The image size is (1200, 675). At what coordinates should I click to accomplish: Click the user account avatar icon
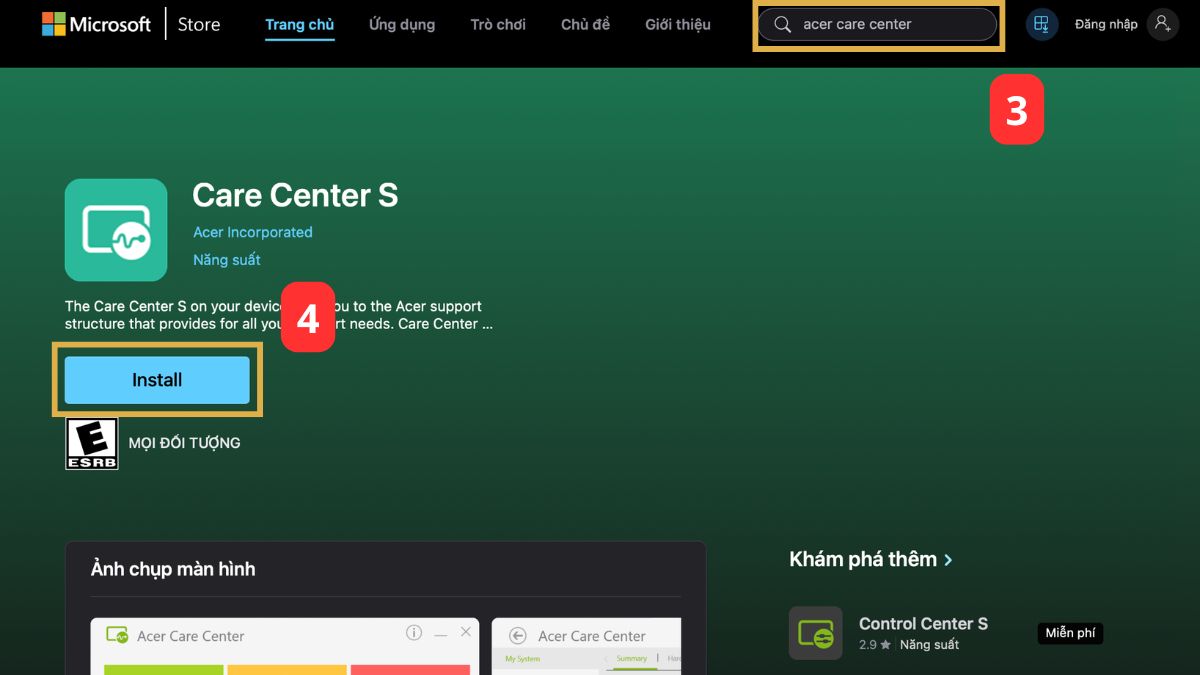pyautogui.click(x=1163, y=24)
